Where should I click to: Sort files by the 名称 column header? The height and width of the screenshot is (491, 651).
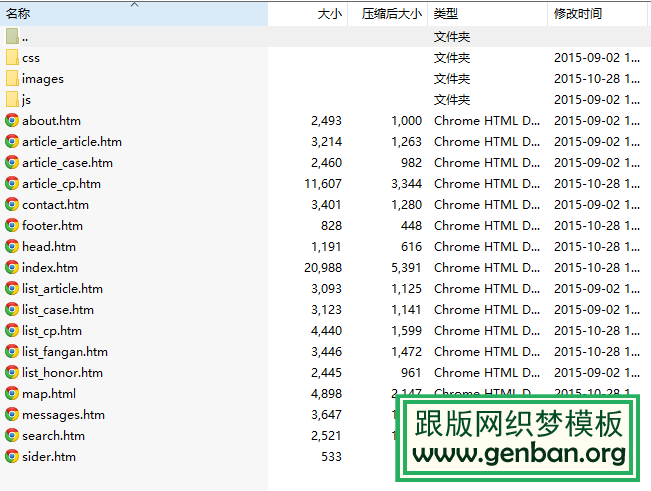click(x=18, y=14)
